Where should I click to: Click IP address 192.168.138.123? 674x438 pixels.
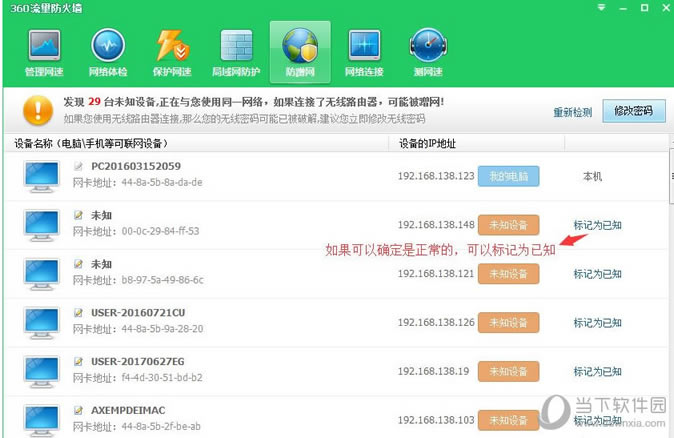coord(436,176)
